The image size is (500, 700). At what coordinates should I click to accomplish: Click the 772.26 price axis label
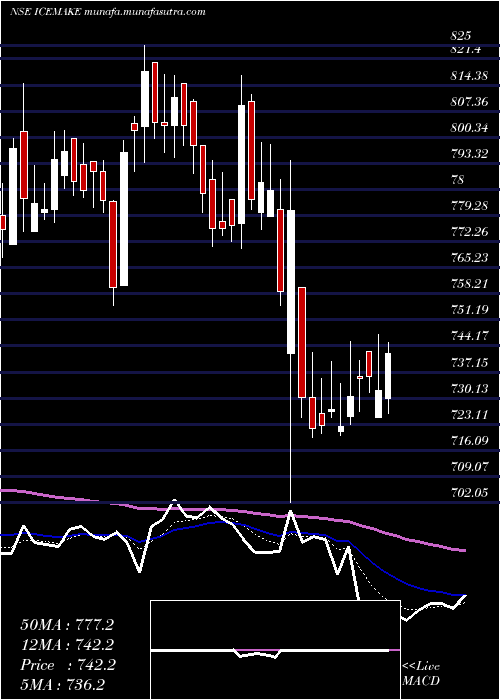(469, 232)
